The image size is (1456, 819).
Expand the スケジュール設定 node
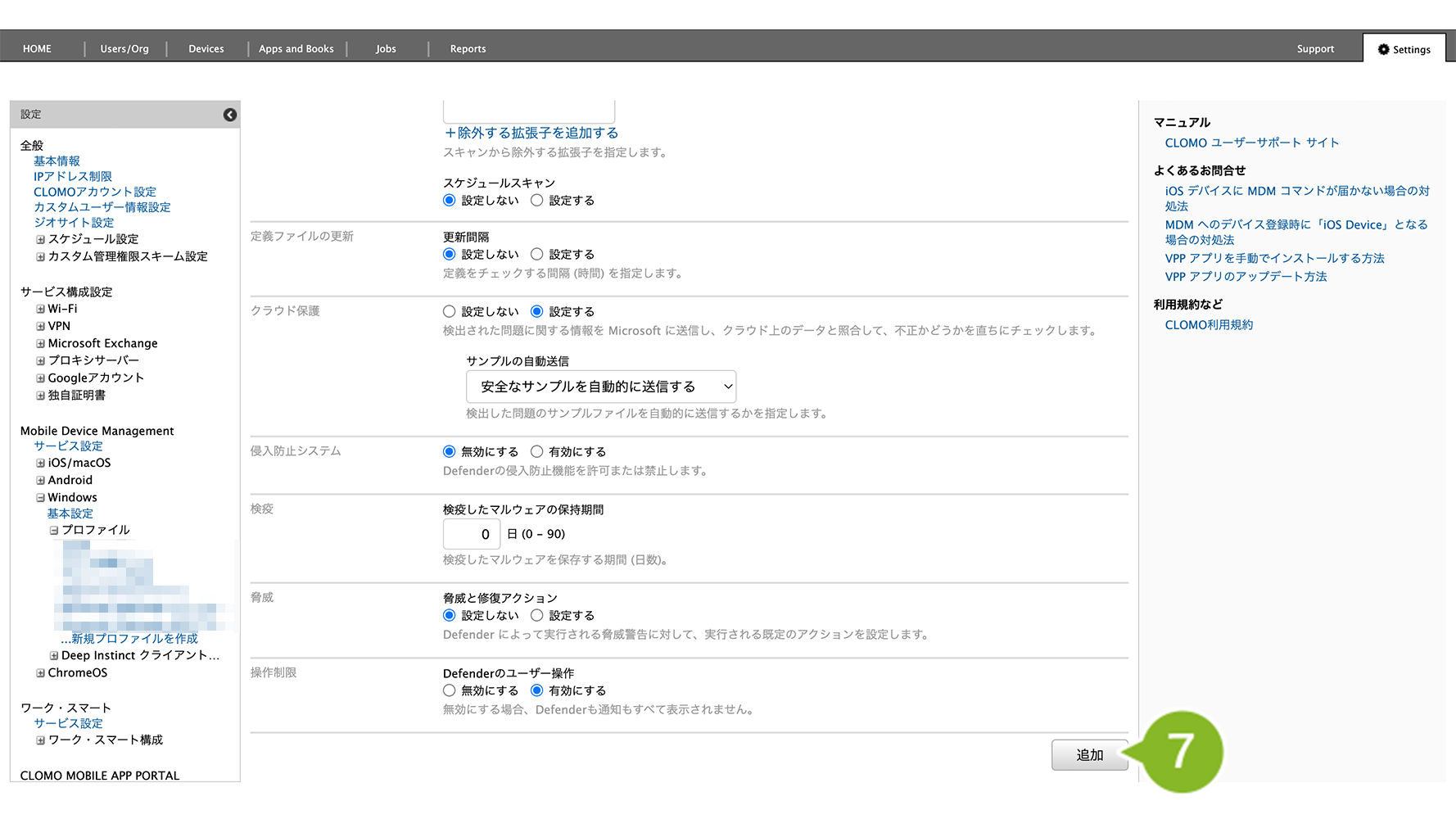tap(40, 240)
